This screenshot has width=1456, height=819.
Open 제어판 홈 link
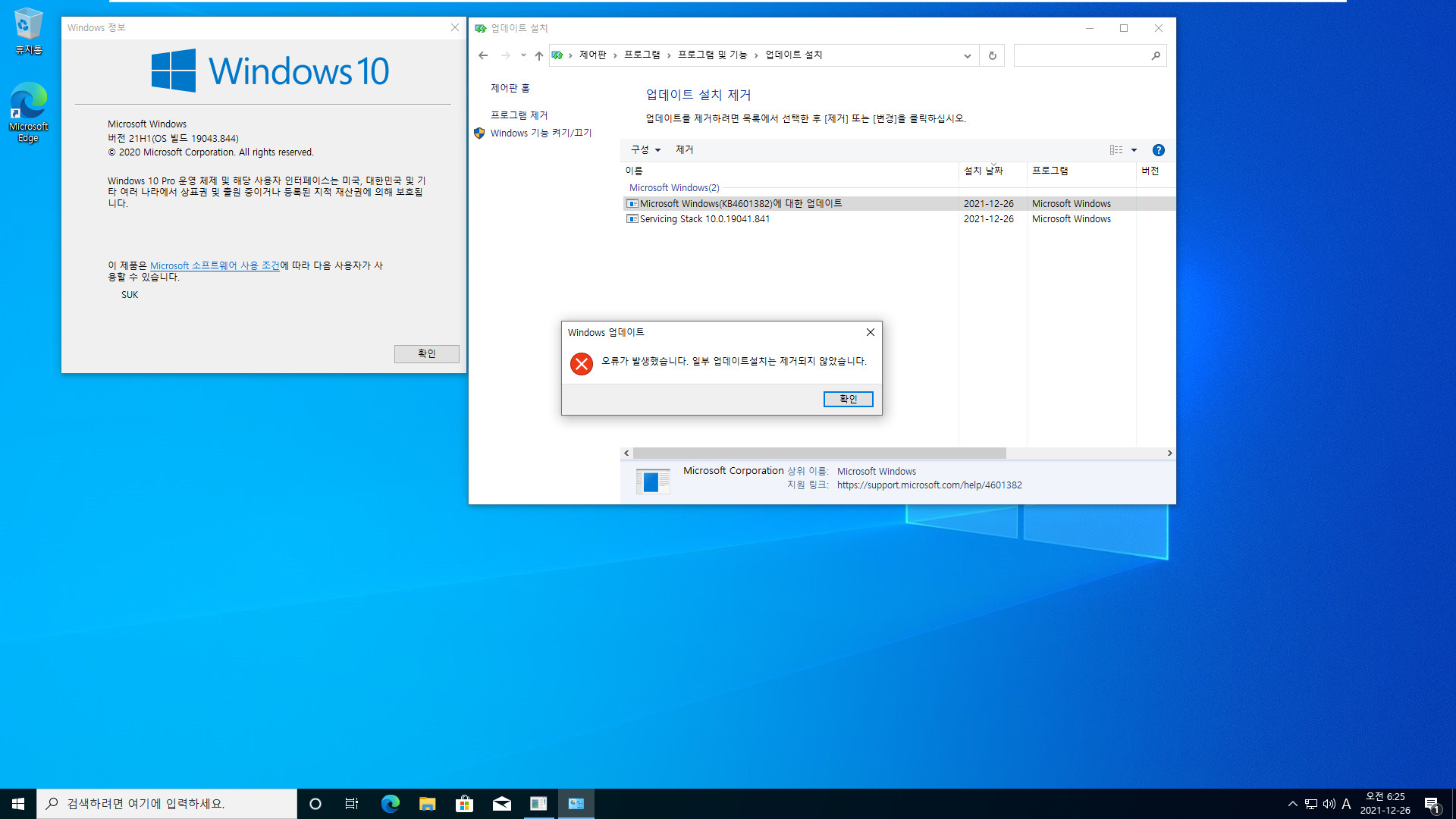[x=510, y=89]
